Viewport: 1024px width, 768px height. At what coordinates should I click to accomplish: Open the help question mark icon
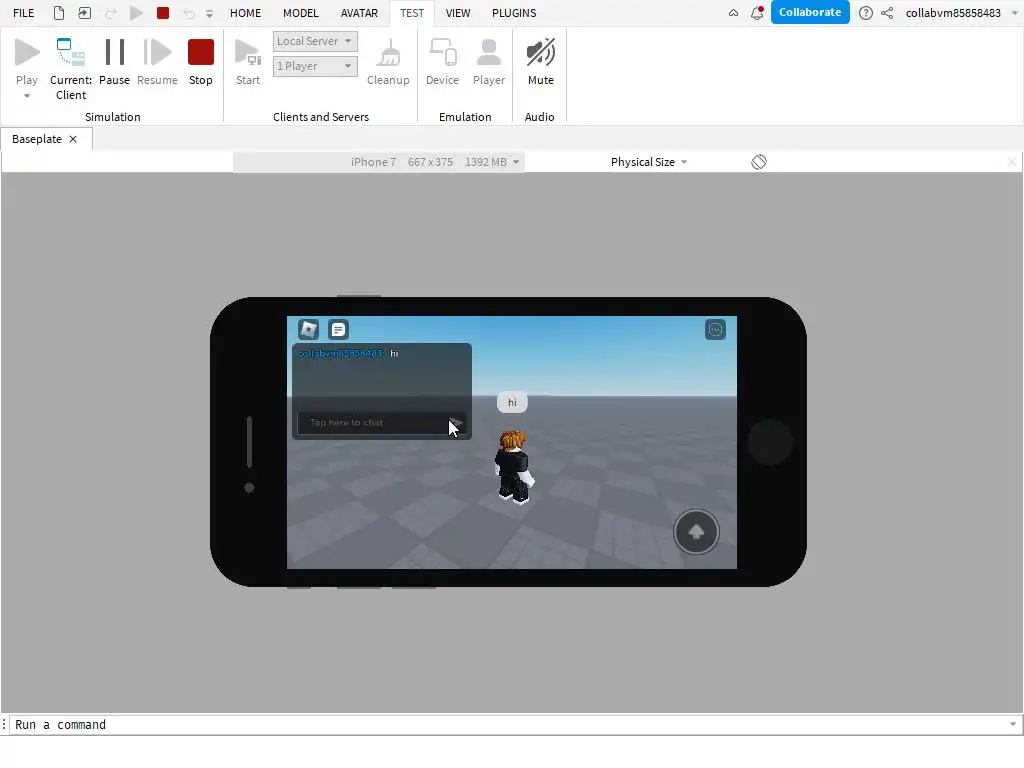point(865,13)
